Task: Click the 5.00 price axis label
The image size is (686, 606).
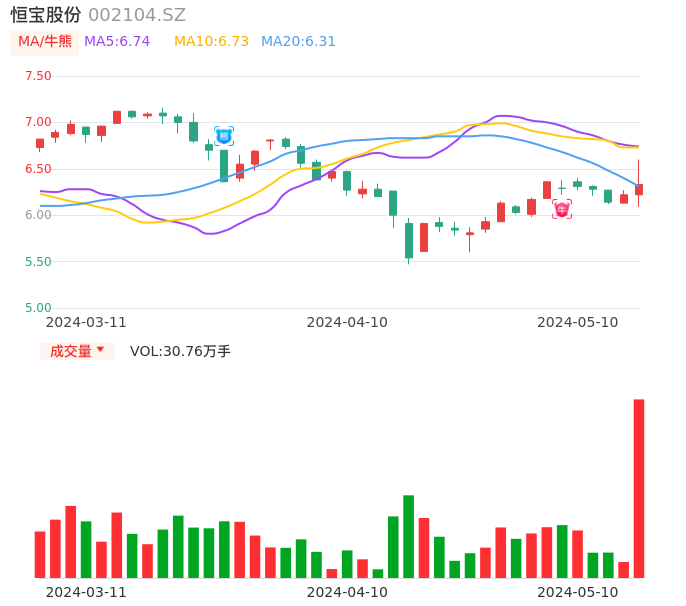Action: click(38, 308)
